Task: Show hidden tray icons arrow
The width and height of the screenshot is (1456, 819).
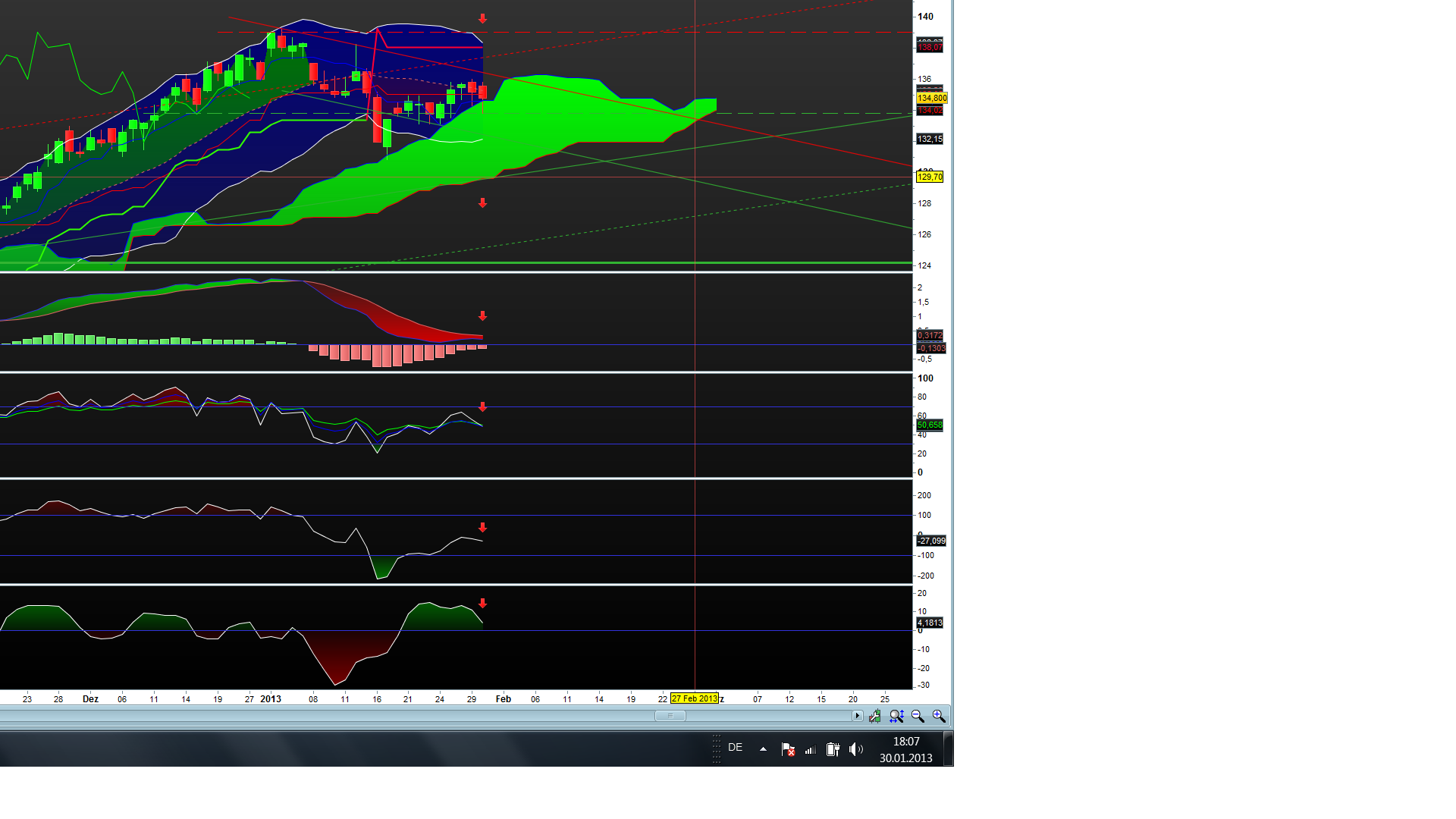Action: pyautogui.click(x=763, y=749)
